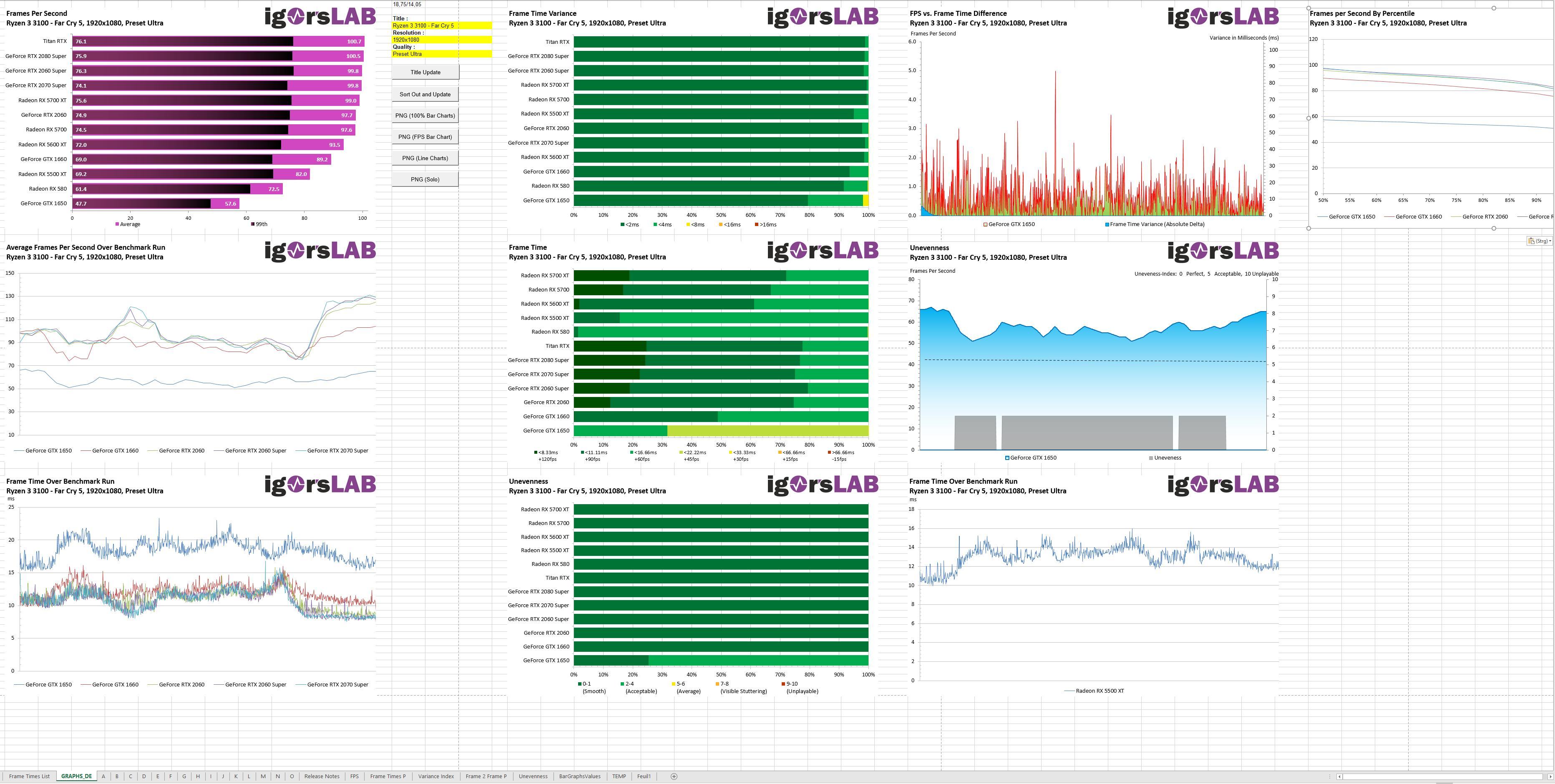
Task: Click the '99th' legend swatch in Frames Per Second chart
Action: 253,224
